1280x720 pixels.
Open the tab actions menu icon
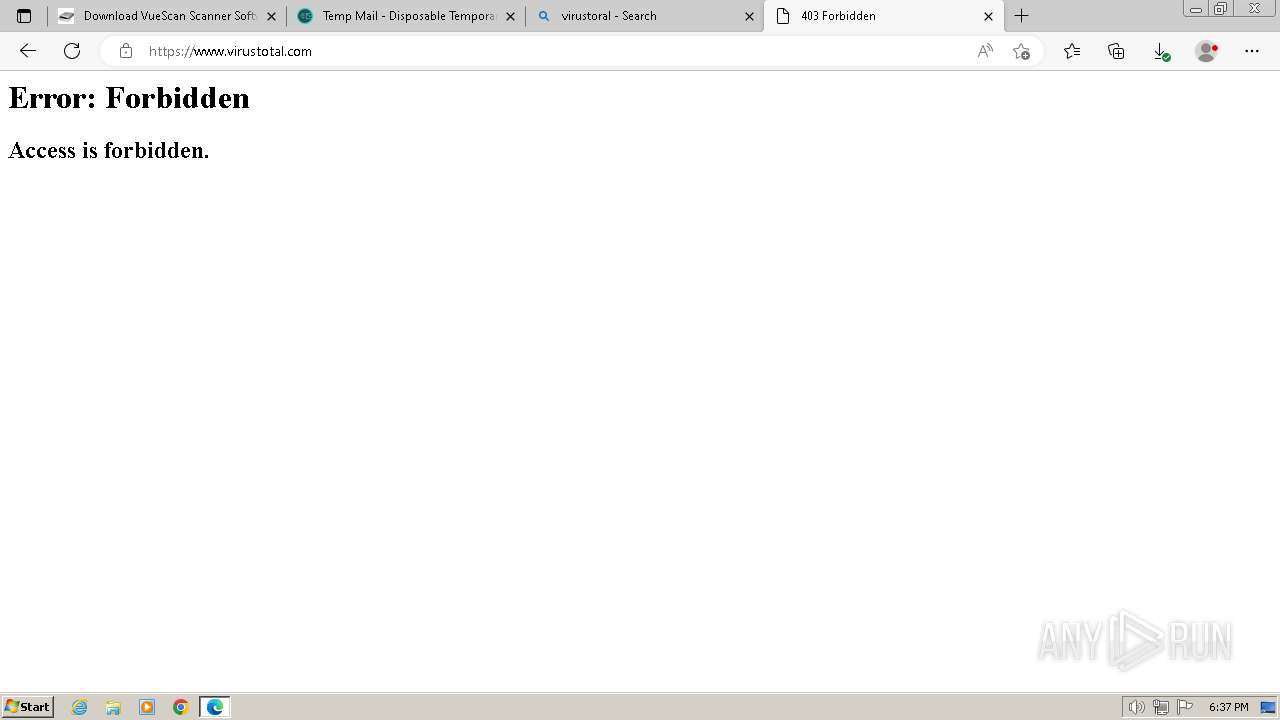point(24,16)
